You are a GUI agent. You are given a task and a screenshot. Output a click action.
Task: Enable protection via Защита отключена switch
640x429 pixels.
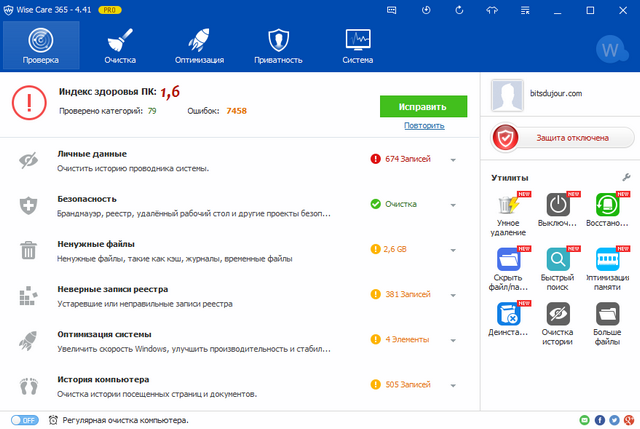tap(563, 137)
